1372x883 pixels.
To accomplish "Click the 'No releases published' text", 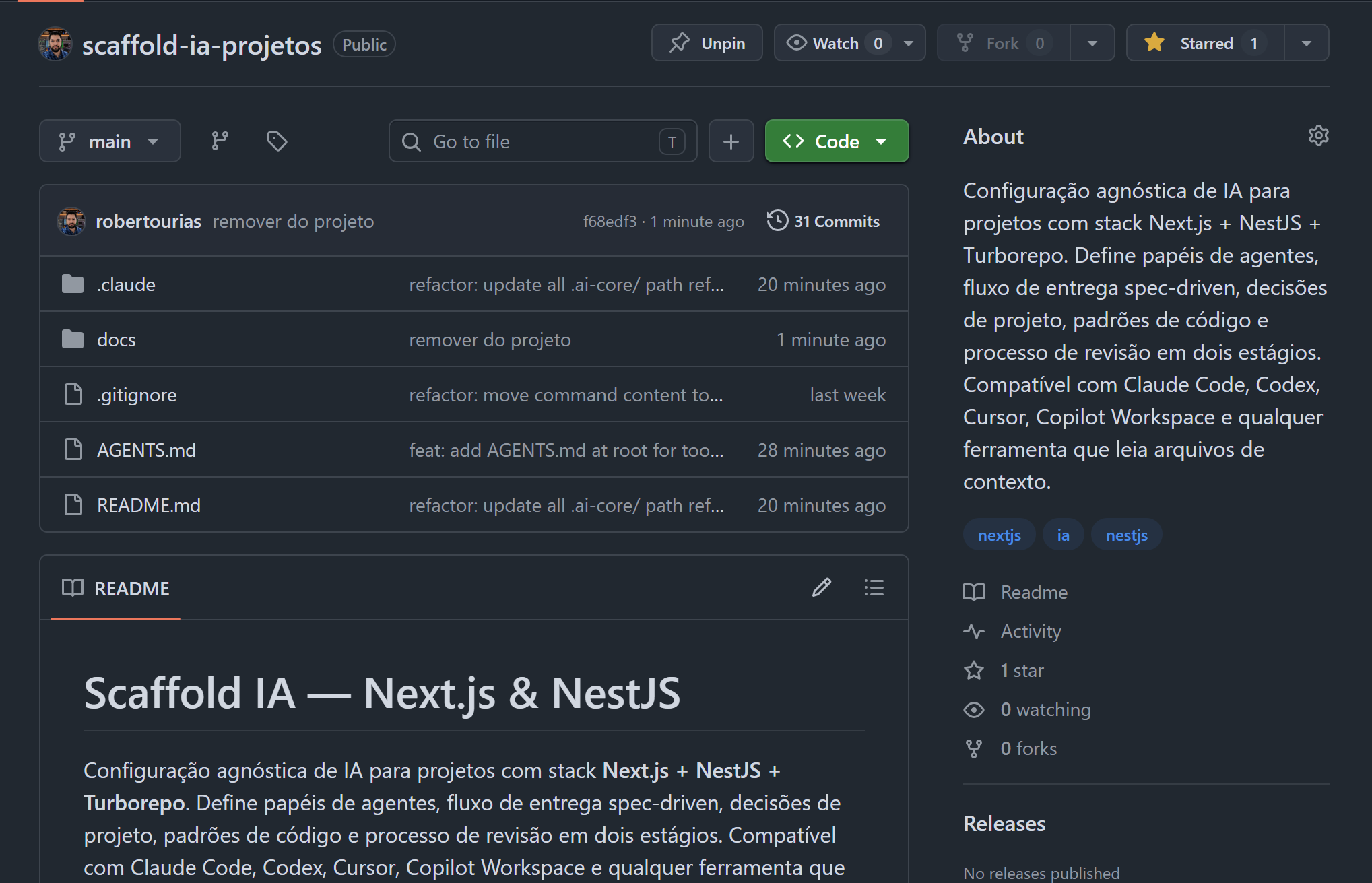I will coord(1041,873).
